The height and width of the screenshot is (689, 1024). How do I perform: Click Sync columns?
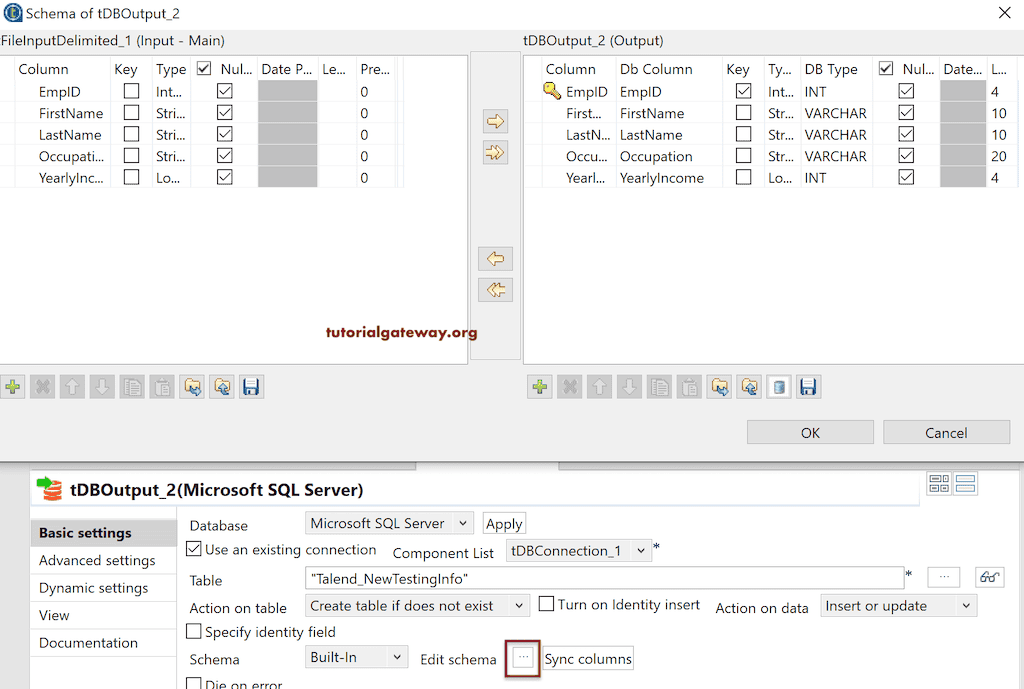pos(587,658)
